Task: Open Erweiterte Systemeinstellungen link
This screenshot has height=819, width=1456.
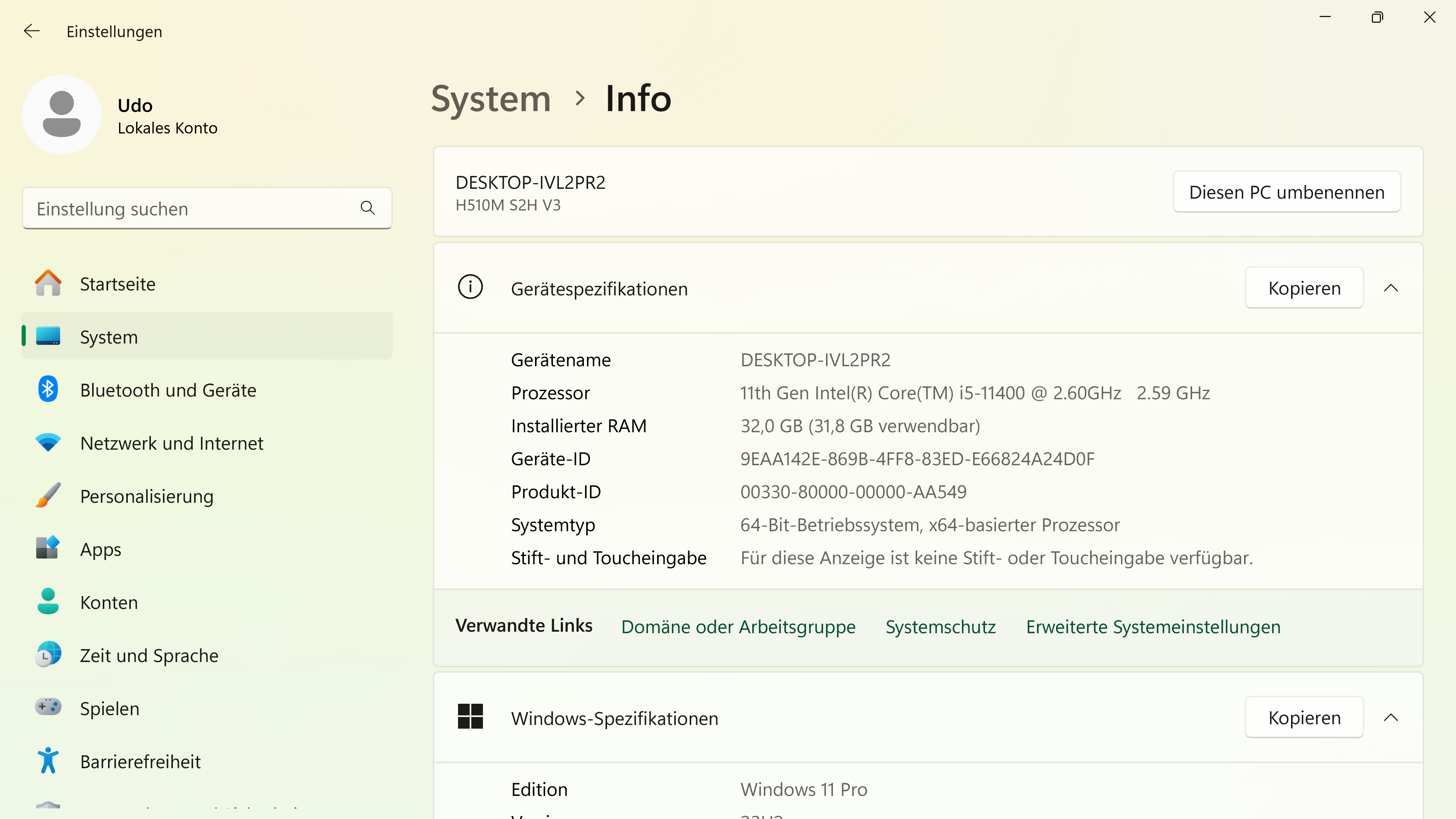Action: [1153, 626]
